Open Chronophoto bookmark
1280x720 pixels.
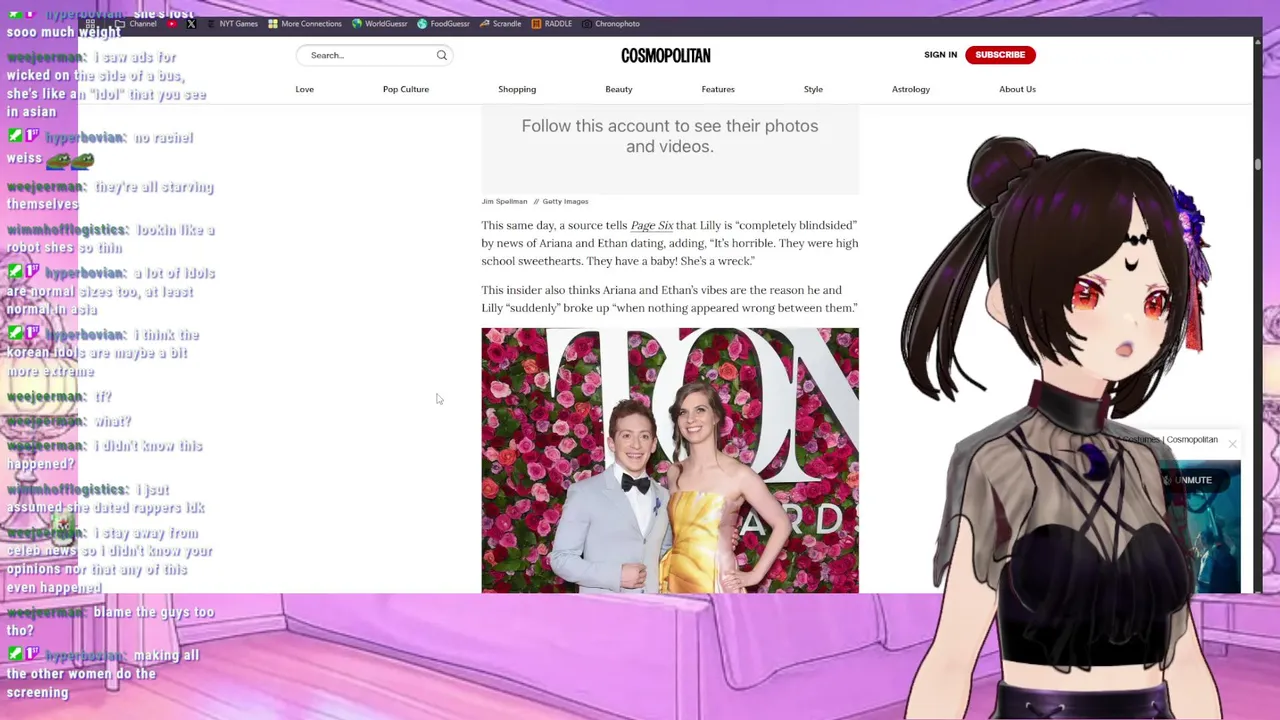[610, 24]
